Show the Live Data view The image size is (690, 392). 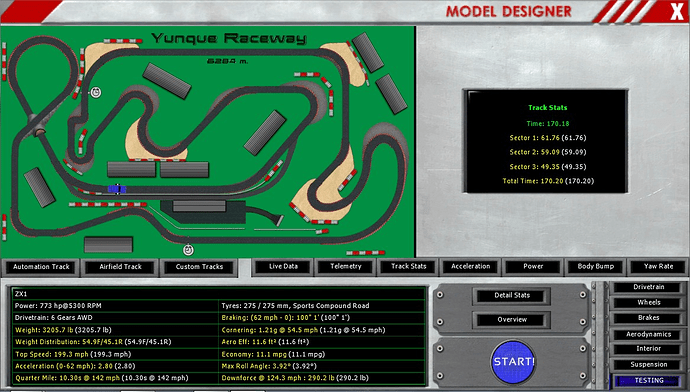[283, 266]
